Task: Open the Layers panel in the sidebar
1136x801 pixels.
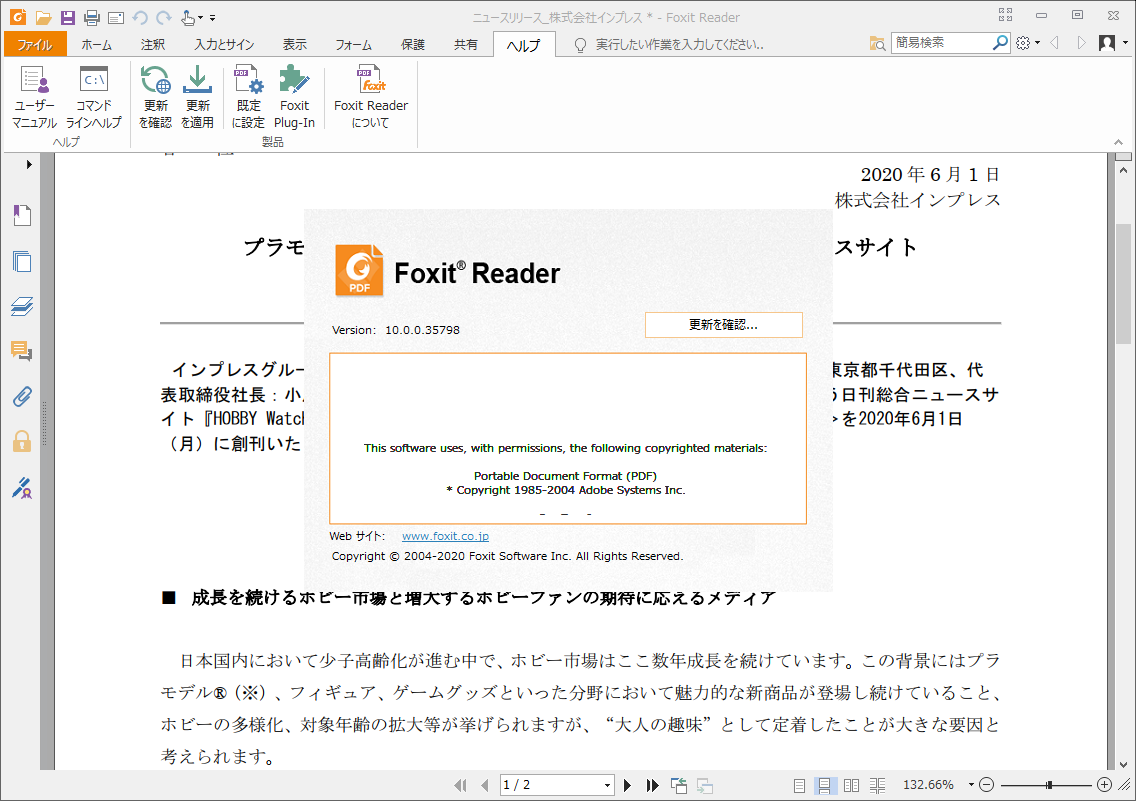Action: 22,307
